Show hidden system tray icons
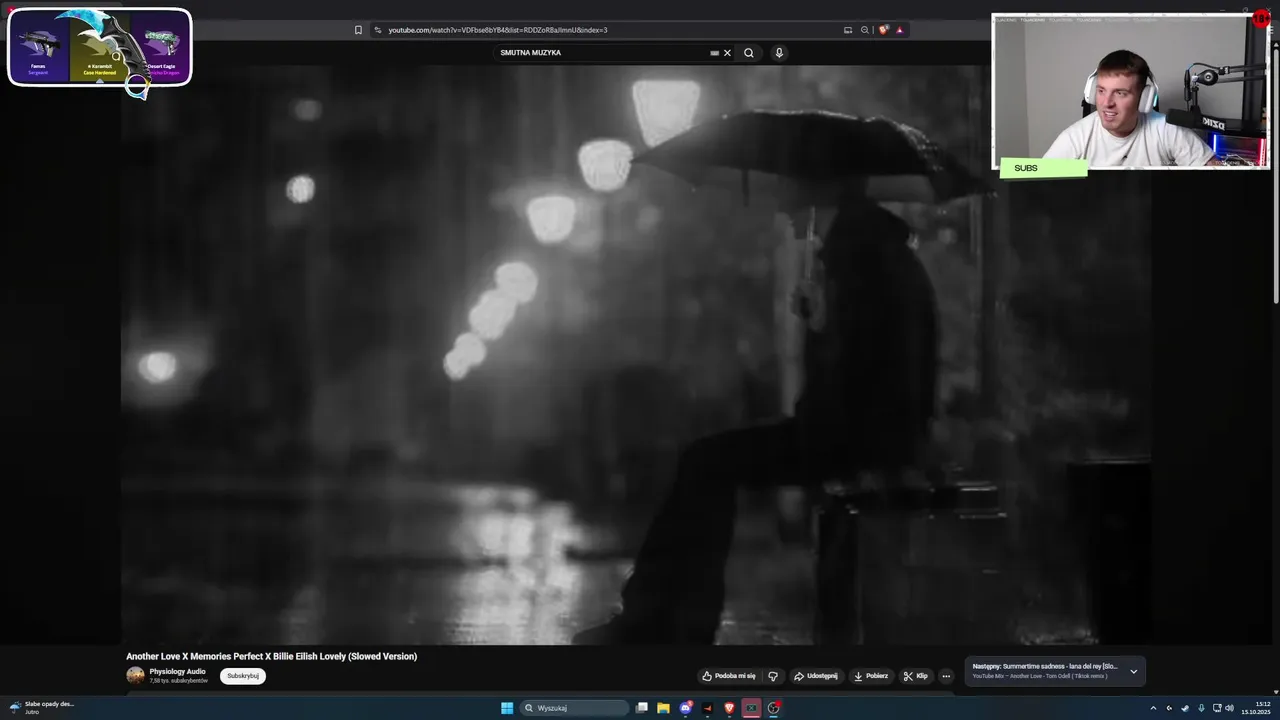The width and height of the screenshot is (1280, 720). [1153, 708]
